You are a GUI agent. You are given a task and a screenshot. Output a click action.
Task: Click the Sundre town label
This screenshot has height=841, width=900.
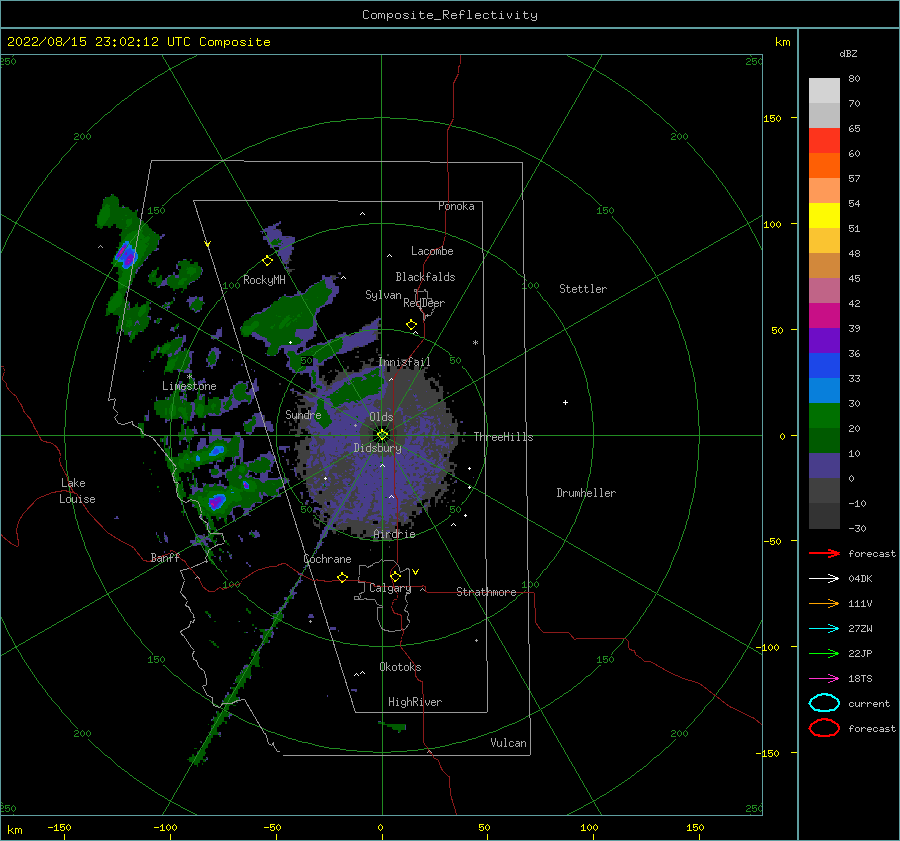pyautogui.click(x=303, y=414)
